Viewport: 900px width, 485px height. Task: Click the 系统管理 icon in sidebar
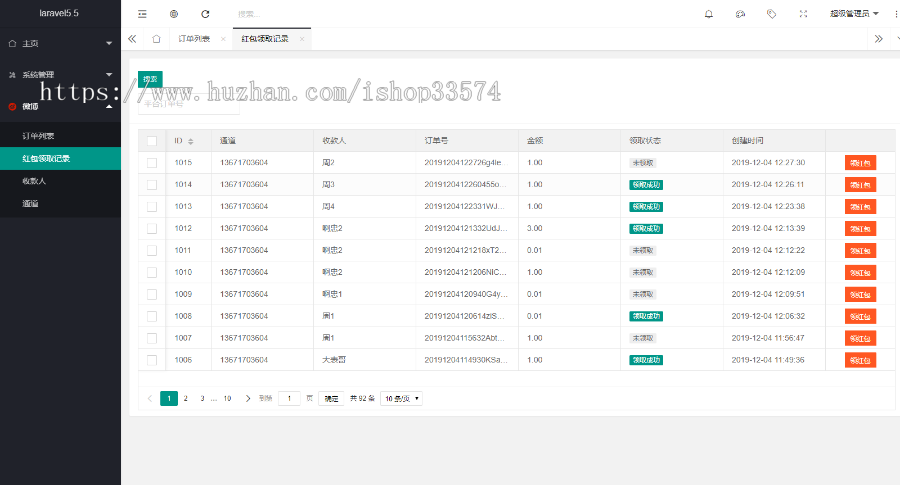[12, 75]
